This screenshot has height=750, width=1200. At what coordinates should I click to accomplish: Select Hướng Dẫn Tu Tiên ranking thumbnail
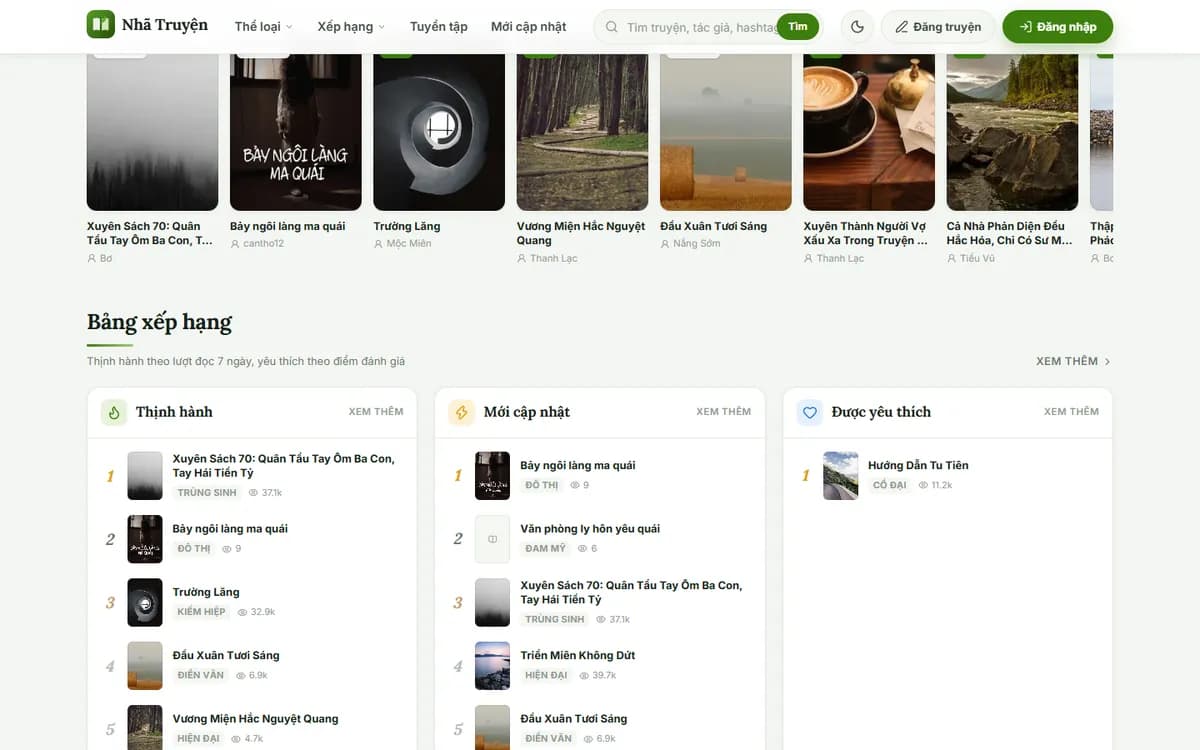click(840, 475)
